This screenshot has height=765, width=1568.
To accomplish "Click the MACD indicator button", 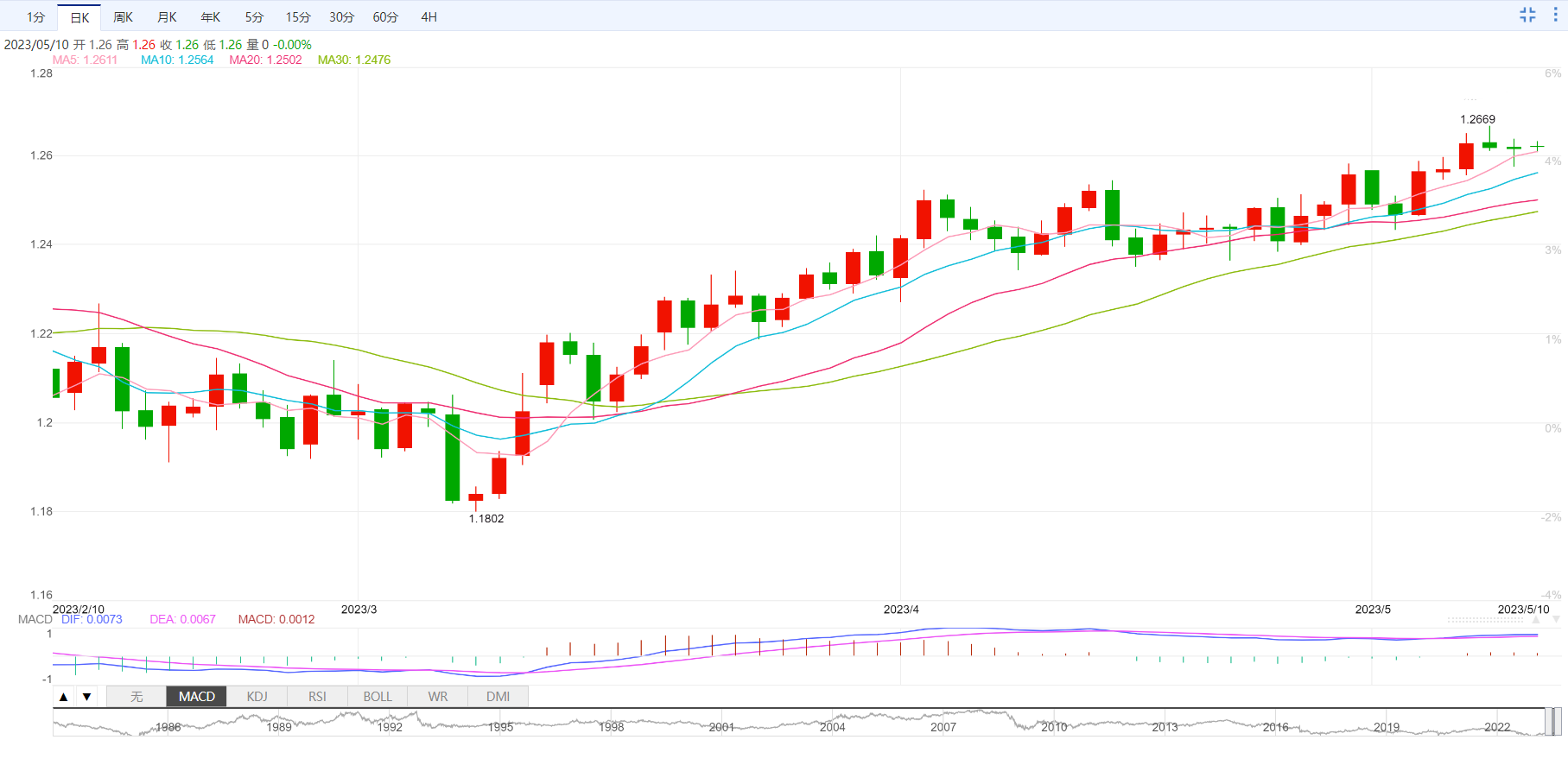I will click(197, 697).
